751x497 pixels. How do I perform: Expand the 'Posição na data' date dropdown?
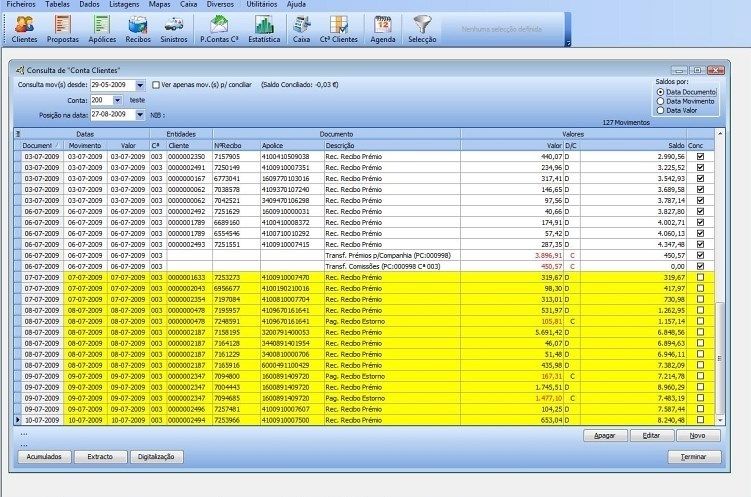pyautogui.click(x=140, y=115)
